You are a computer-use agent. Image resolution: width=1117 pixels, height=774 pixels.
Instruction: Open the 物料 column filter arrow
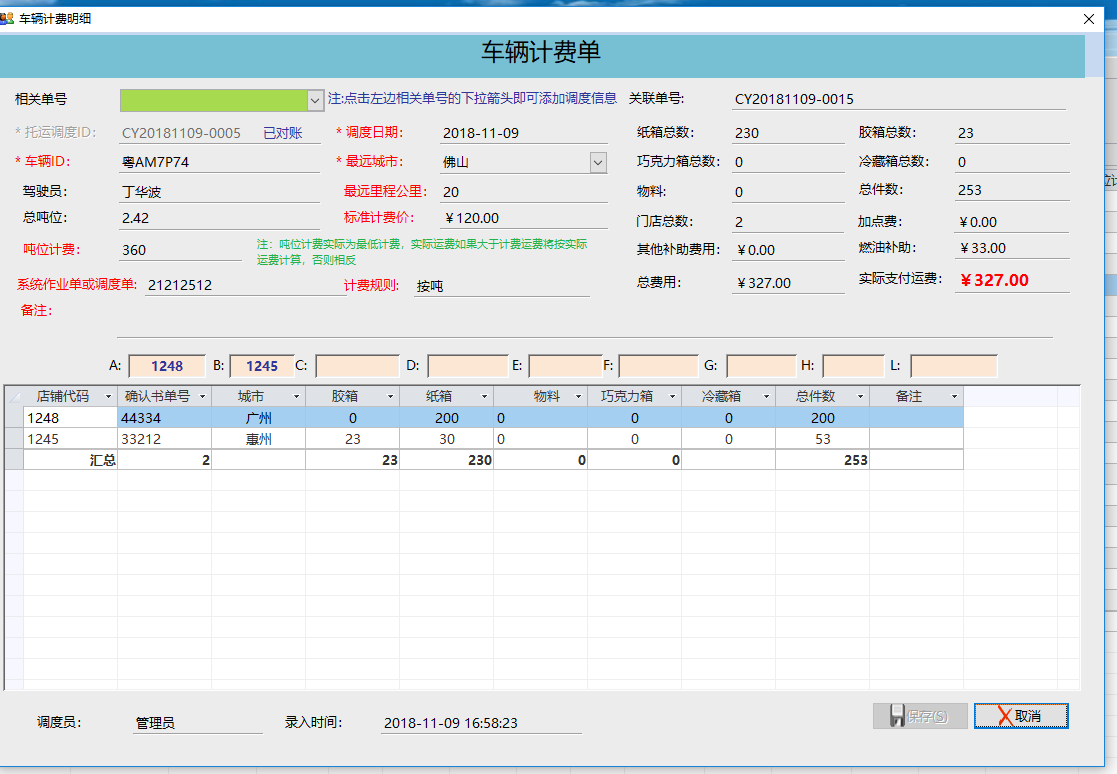[578, 397]
